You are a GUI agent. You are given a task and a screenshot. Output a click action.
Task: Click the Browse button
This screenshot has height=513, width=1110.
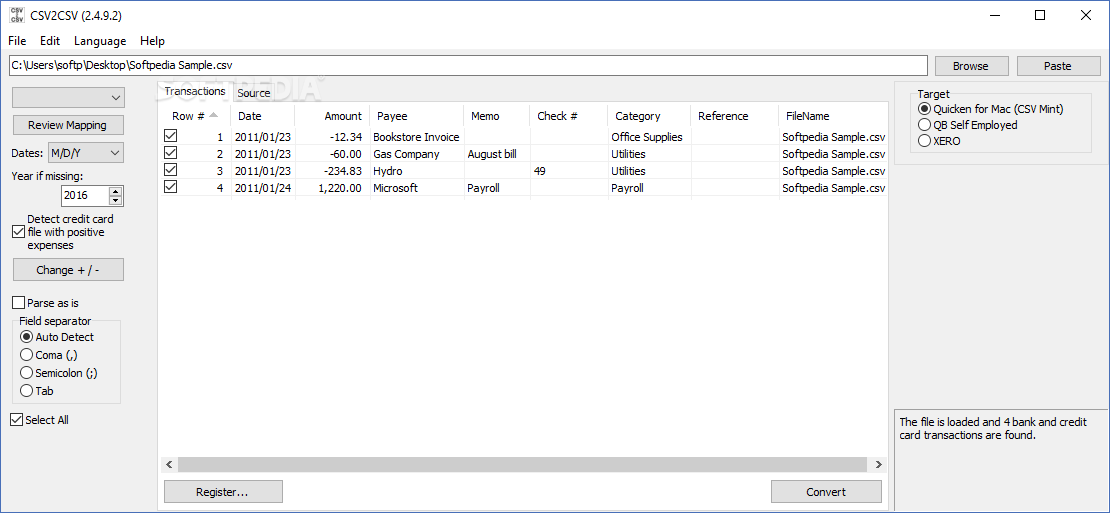971,66
